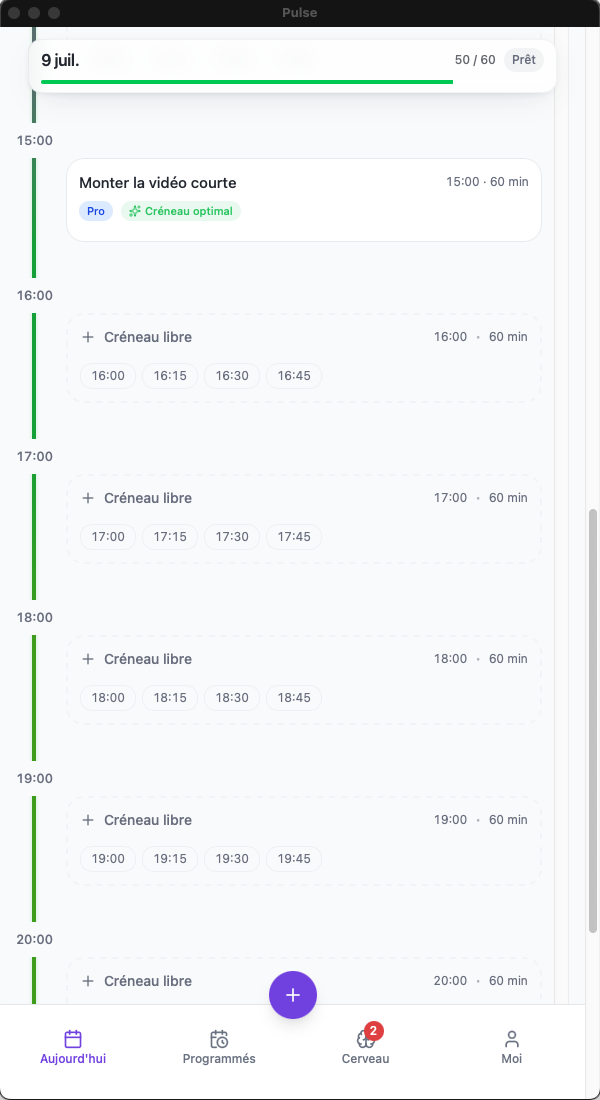Select the 18:00 time chip
Viewport: 600px width, 1100px height.
(x=108, y=698)
